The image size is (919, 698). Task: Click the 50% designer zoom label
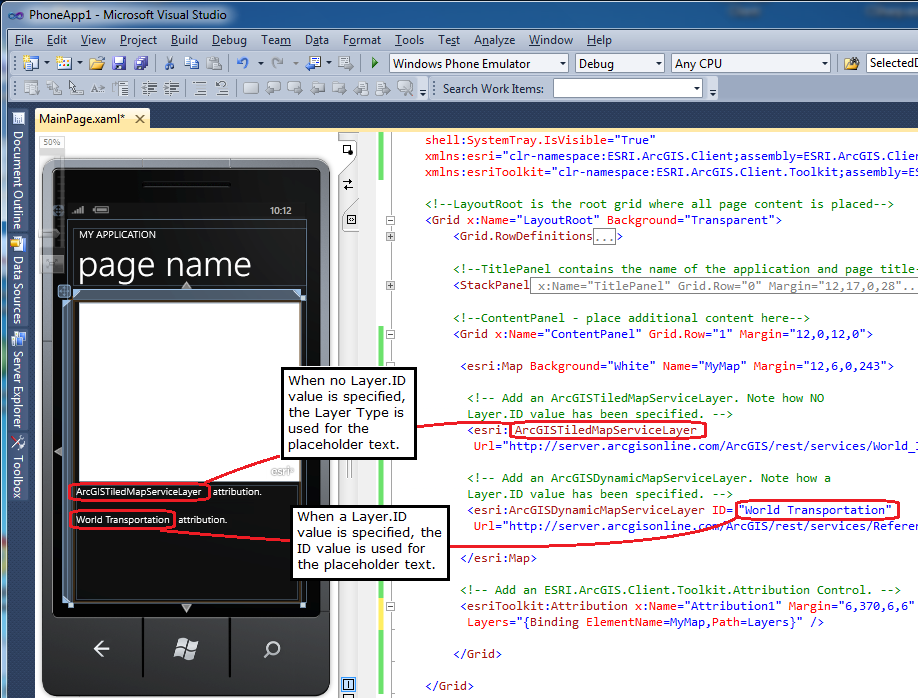[52, 142]
